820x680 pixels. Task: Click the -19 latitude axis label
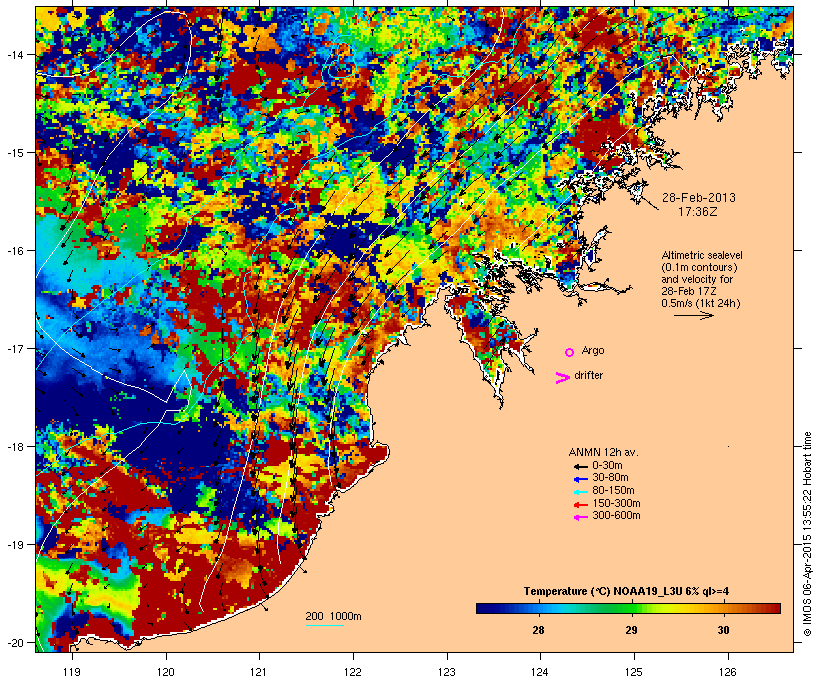[x=15, y=545]
